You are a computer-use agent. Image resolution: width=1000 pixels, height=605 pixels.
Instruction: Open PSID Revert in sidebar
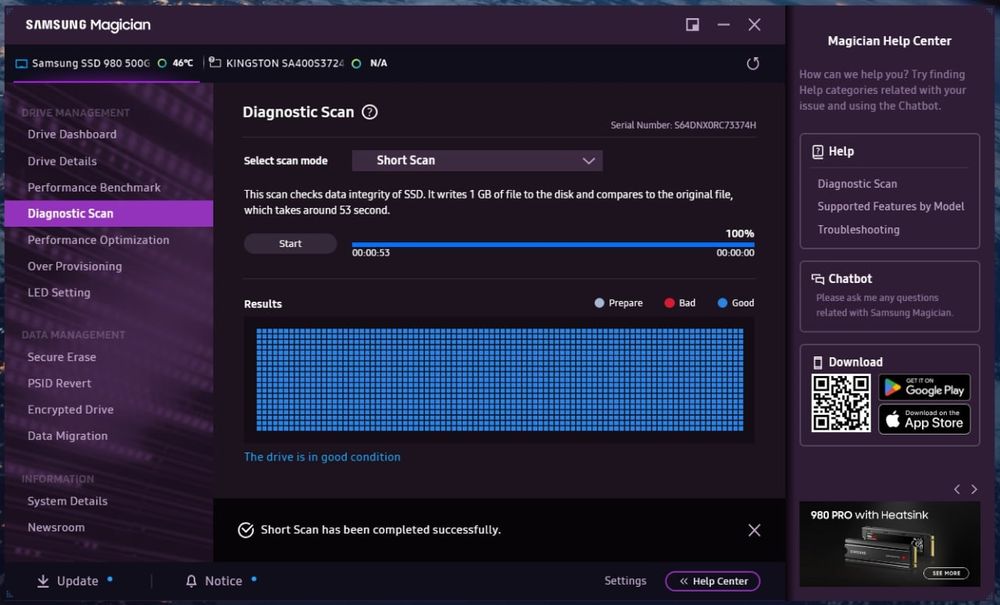[x=59, y=383]
